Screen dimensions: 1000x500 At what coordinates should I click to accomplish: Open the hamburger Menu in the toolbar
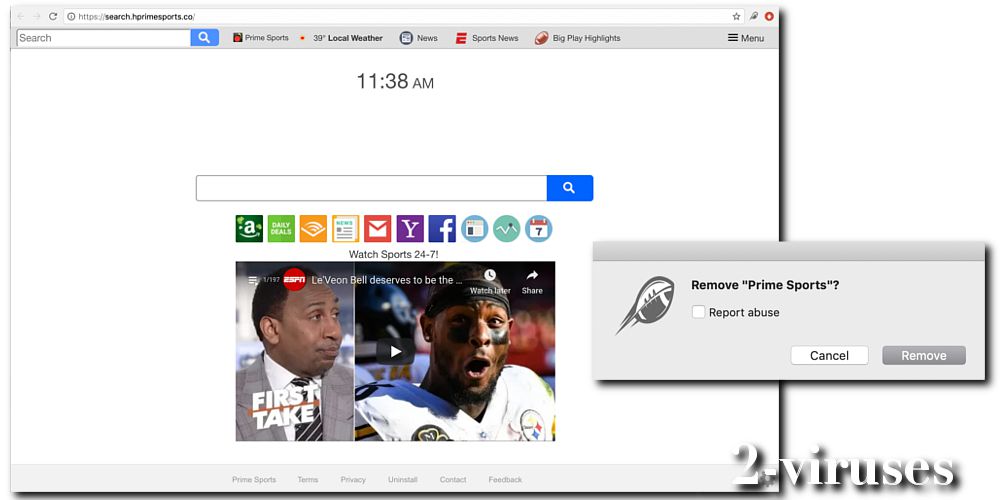coord(746,38)
